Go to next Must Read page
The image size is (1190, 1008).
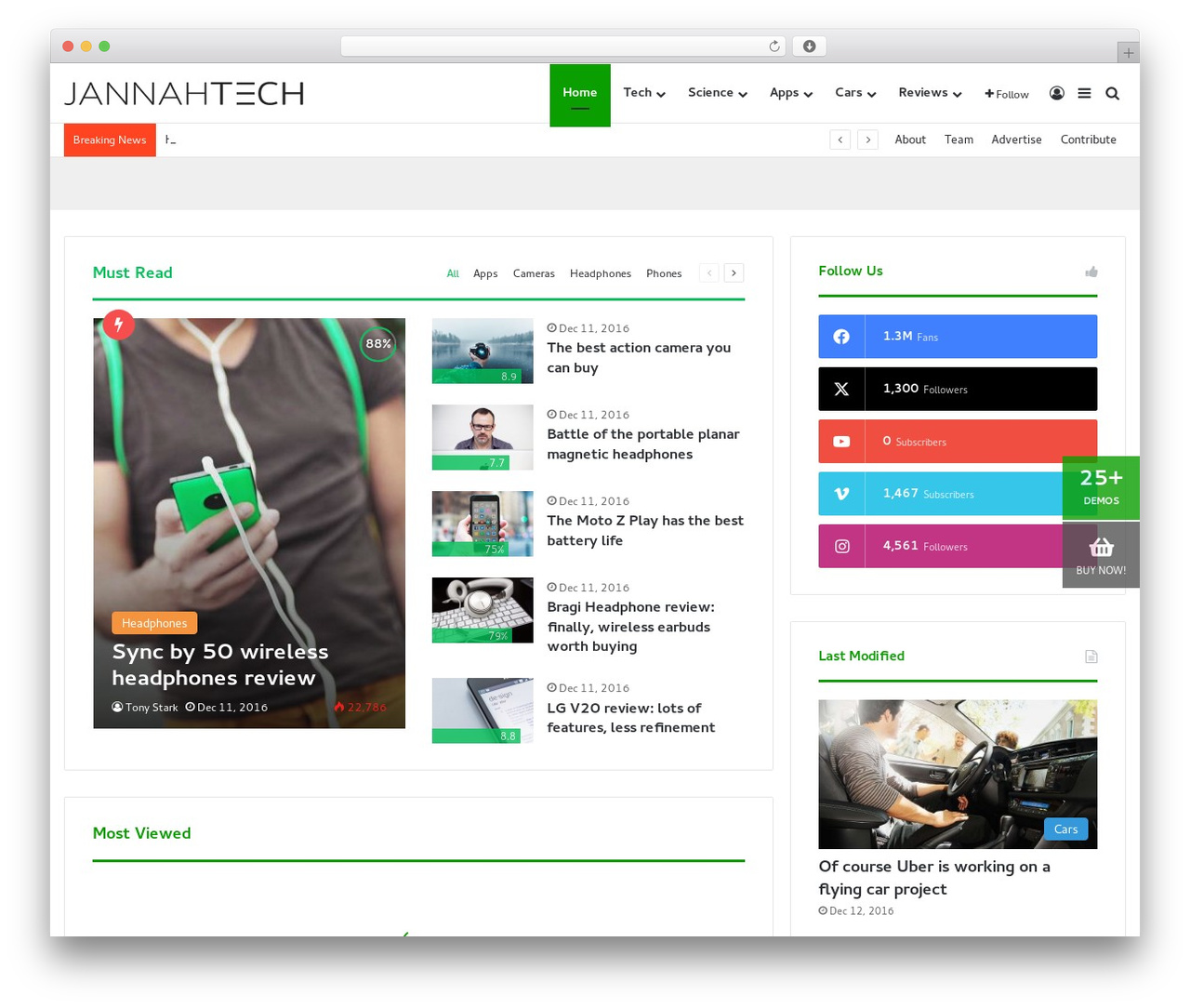[734, 272]
